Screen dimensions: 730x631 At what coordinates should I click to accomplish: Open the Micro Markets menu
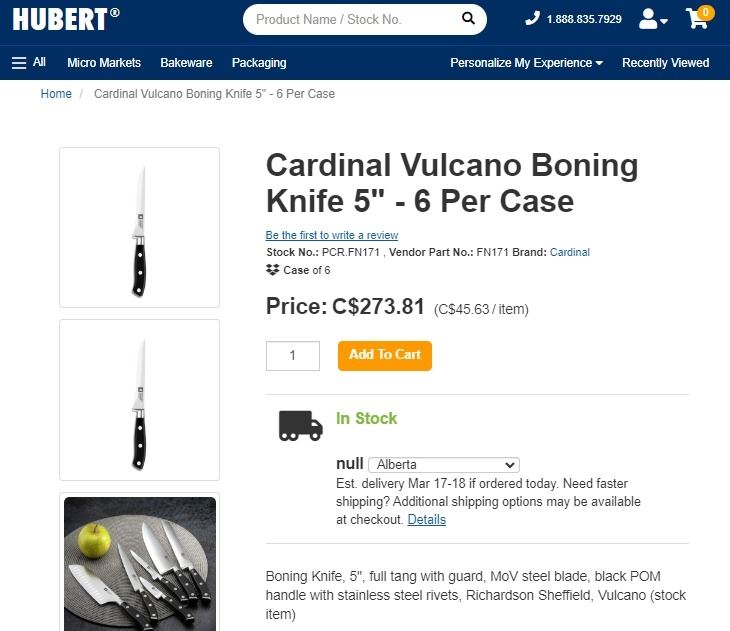(104, 62)
